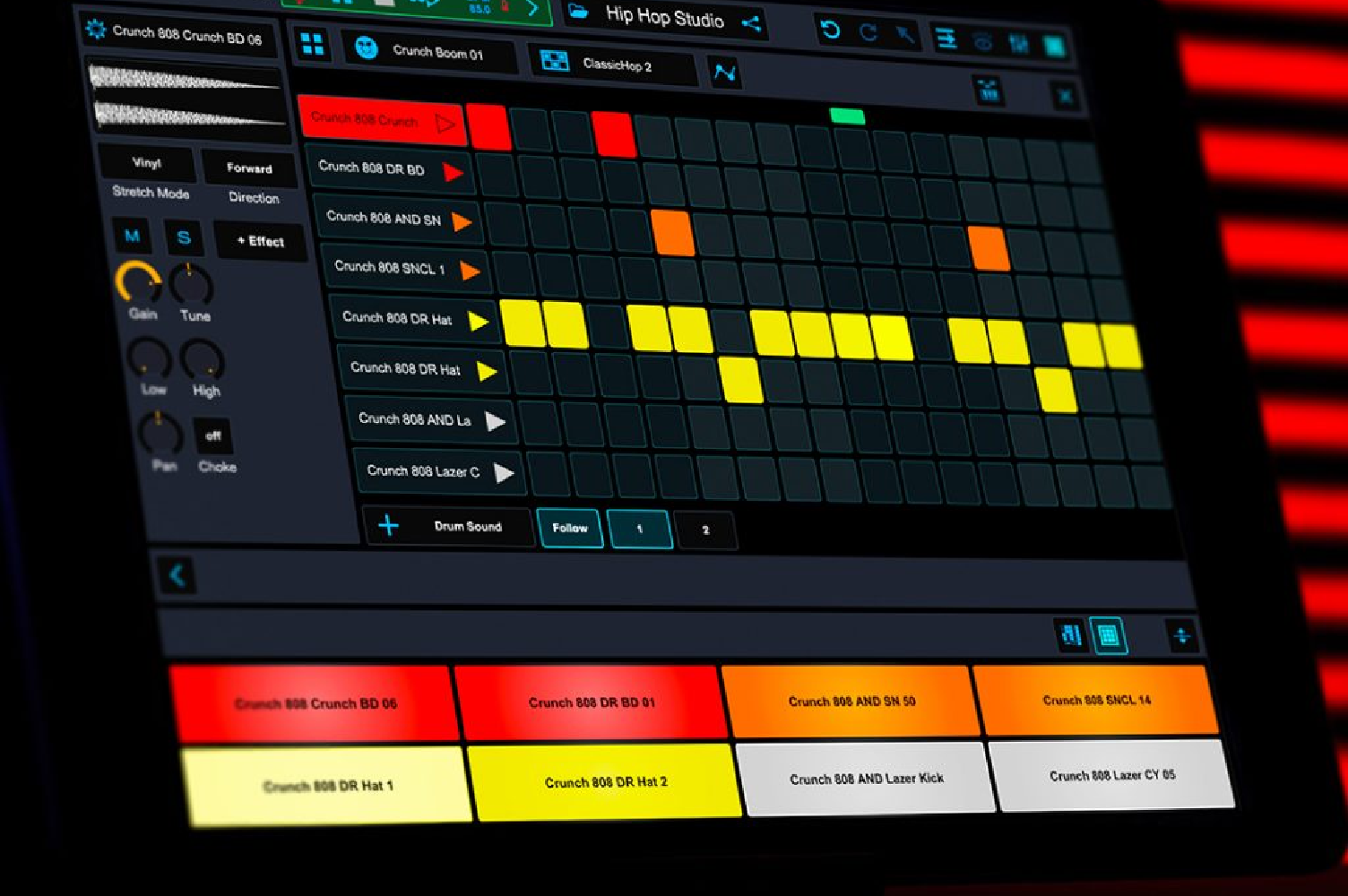Click the sample waveform display
The height and width of the screenshot is (896, 1348).
(186, 99)
